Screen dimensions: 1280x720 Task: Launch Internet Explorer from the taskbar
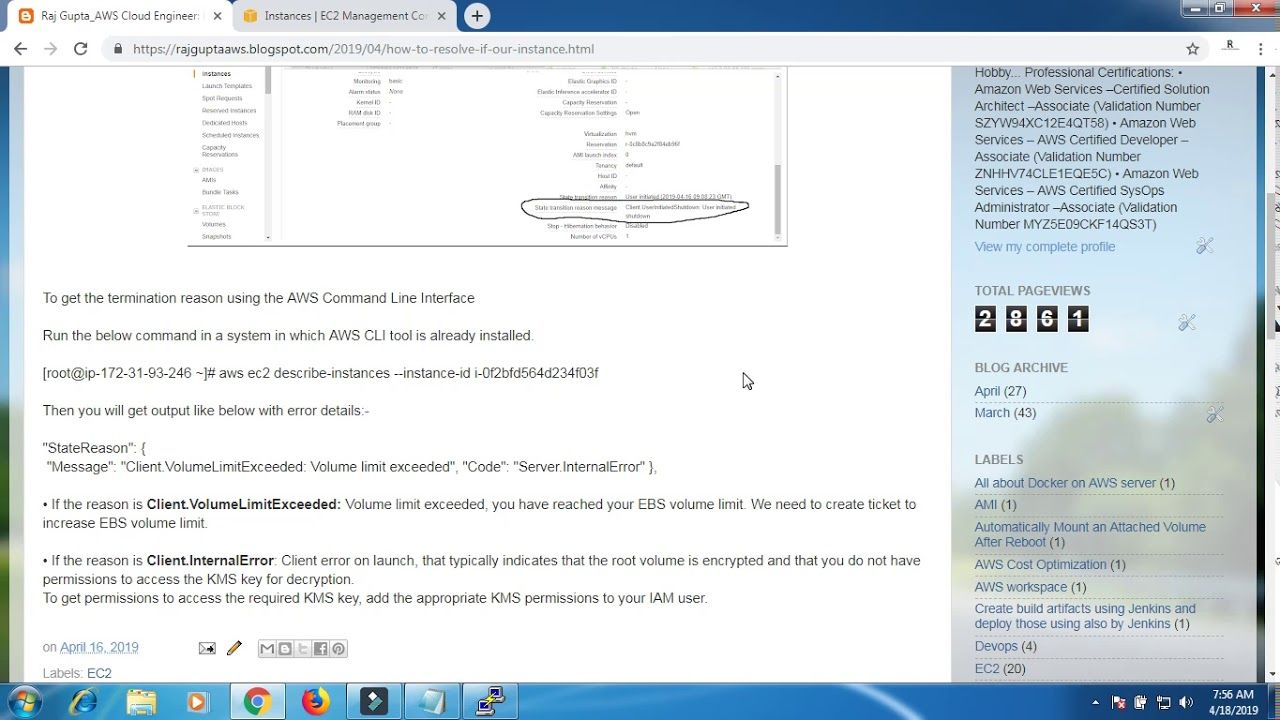(84, 702)
